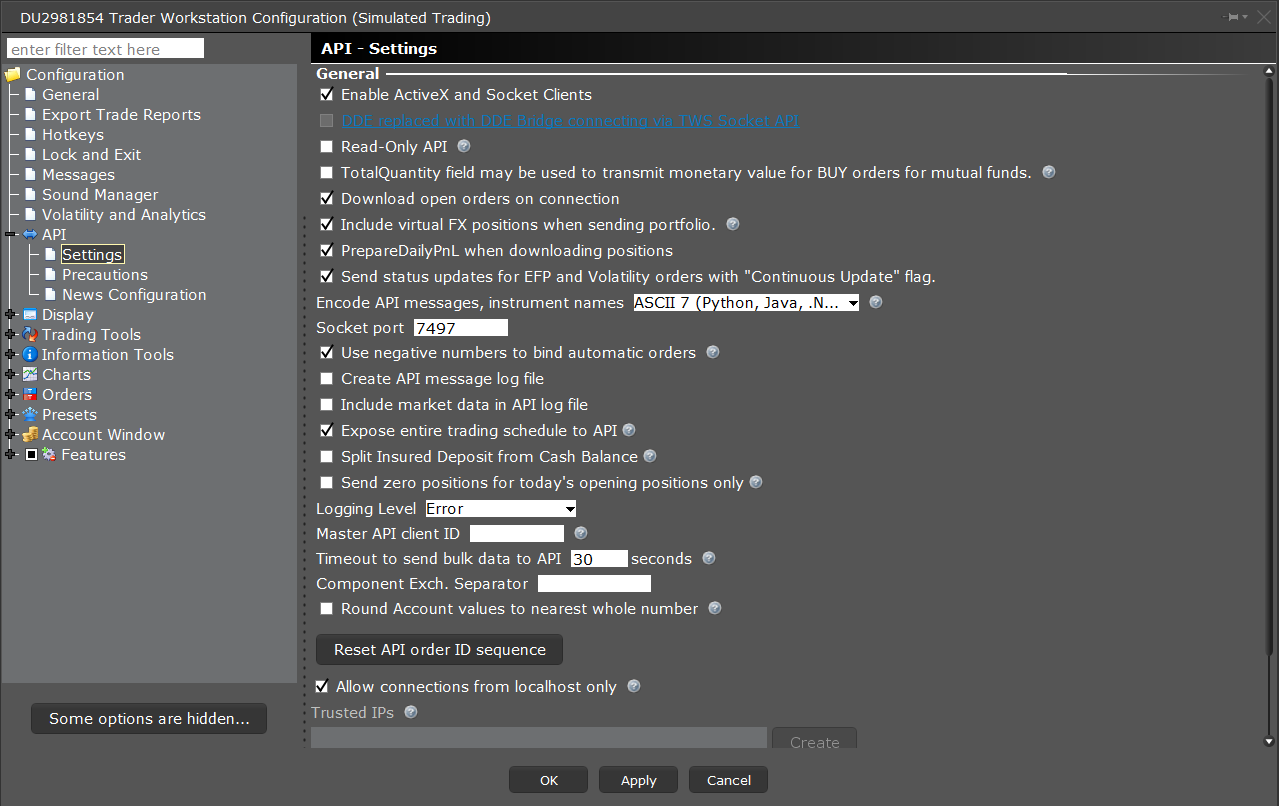Open General configuration page
This screenshot has height=806, width=1279.
[70, 95]
